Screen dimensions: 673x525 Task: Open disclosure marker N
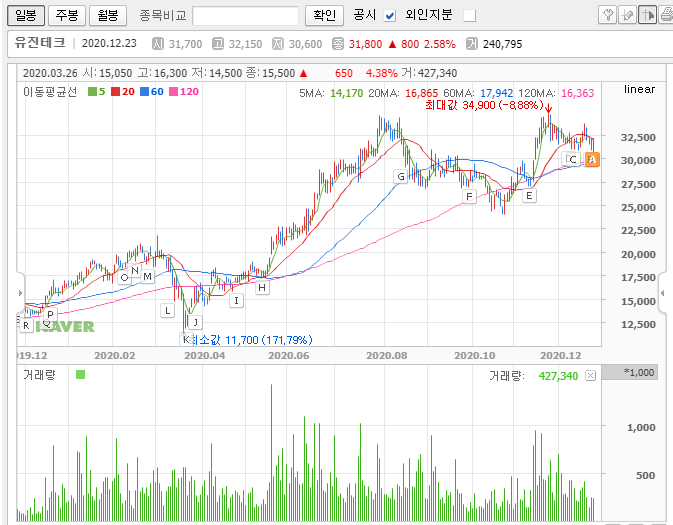[x=135, y=271]
